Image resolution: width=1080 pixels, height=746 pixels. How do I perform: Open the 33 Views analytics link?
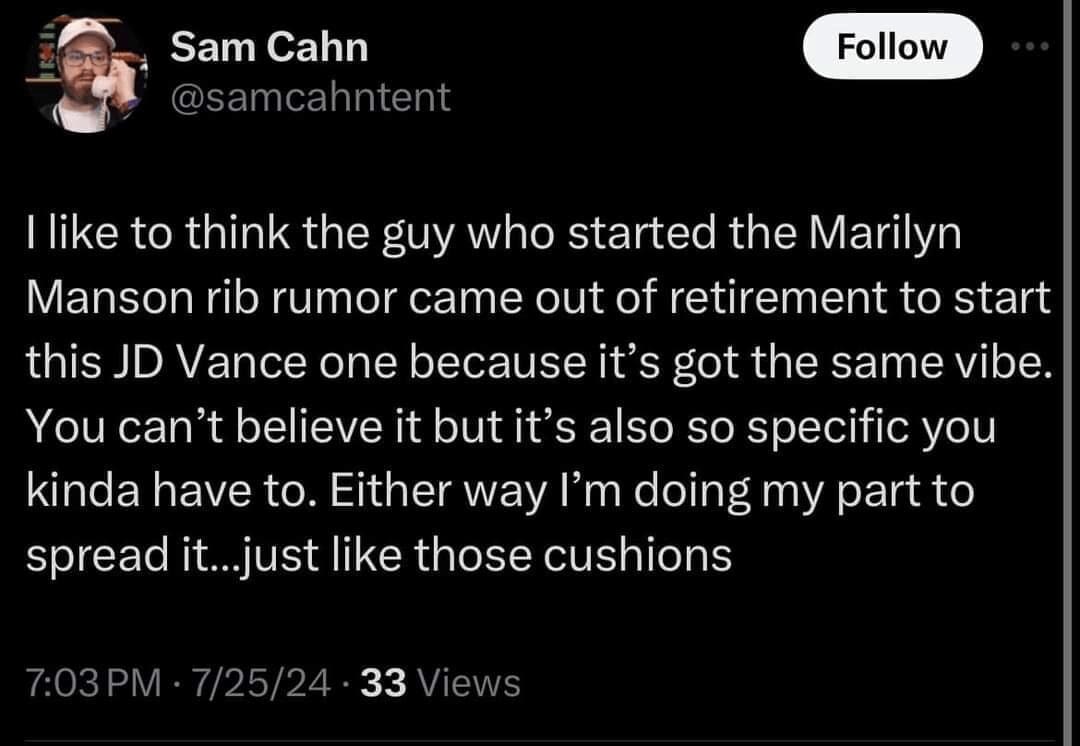pos(446,684)
